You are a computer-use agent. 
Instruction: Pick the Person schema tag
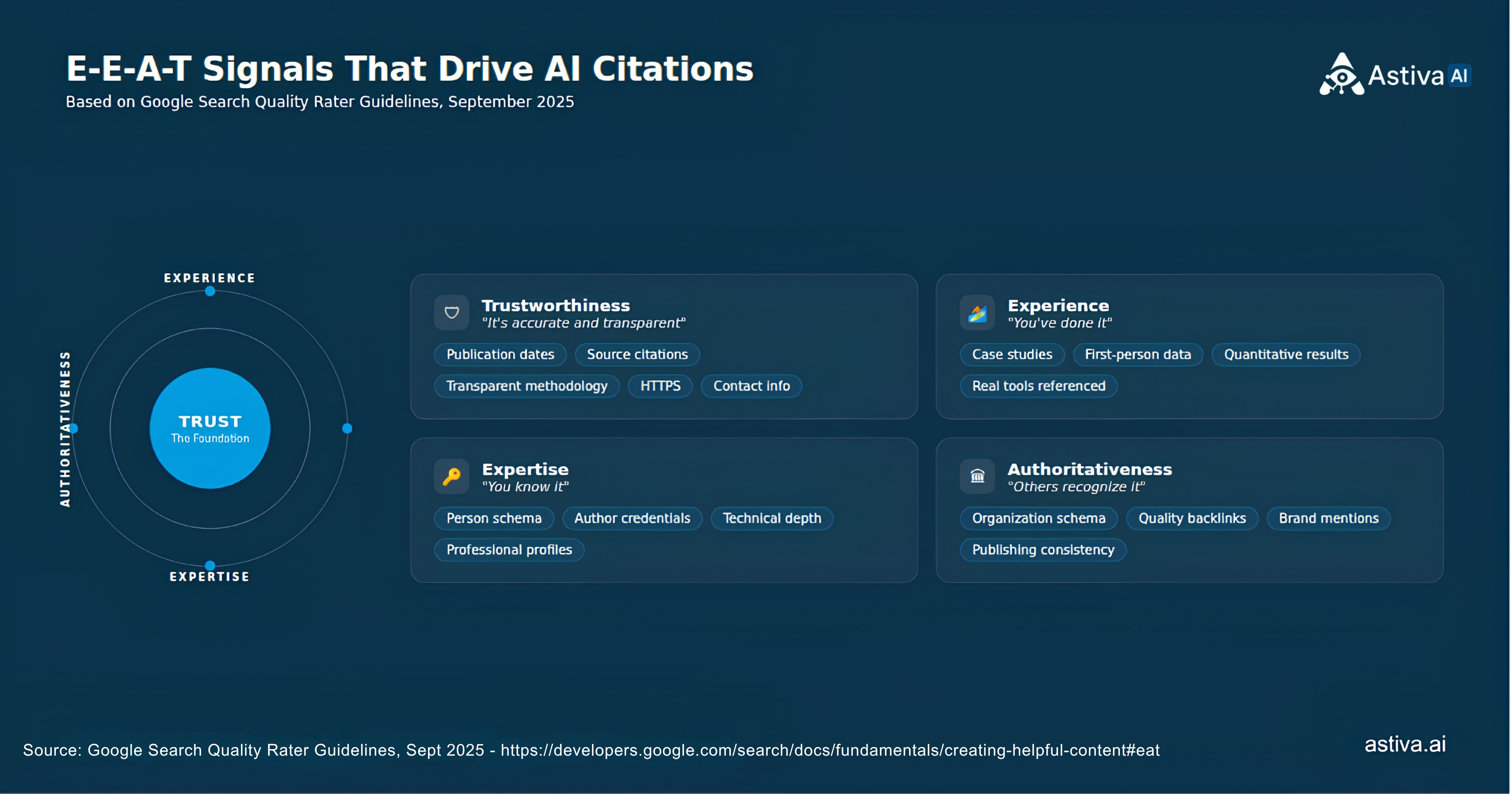pos(494,519)
